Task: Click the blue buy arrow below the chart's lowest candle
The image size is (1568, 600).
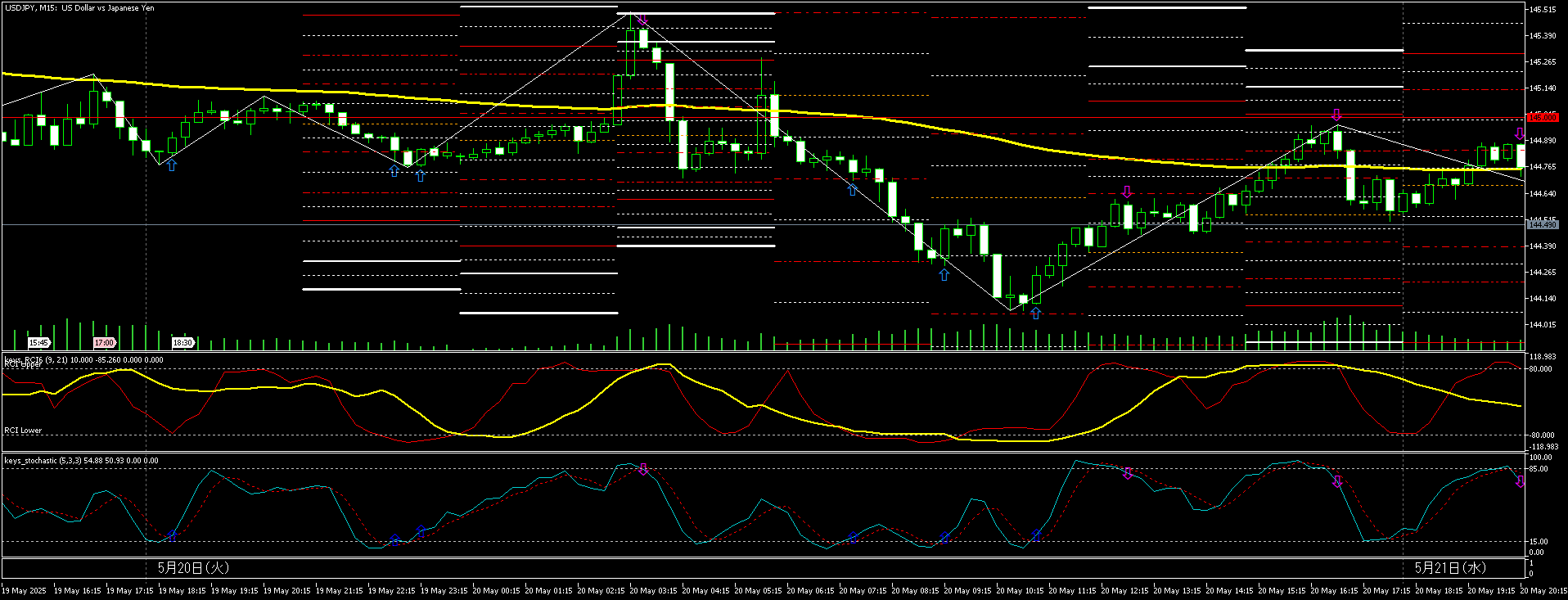Action: [x=1035, y=313]
